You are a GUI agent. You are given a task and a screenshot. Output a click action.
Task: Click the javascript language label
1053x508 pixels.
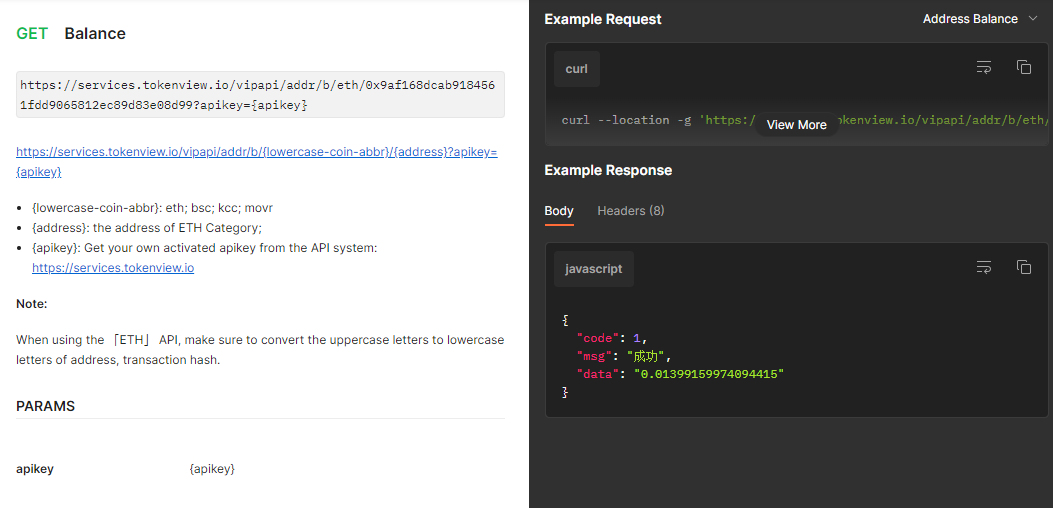594,269
